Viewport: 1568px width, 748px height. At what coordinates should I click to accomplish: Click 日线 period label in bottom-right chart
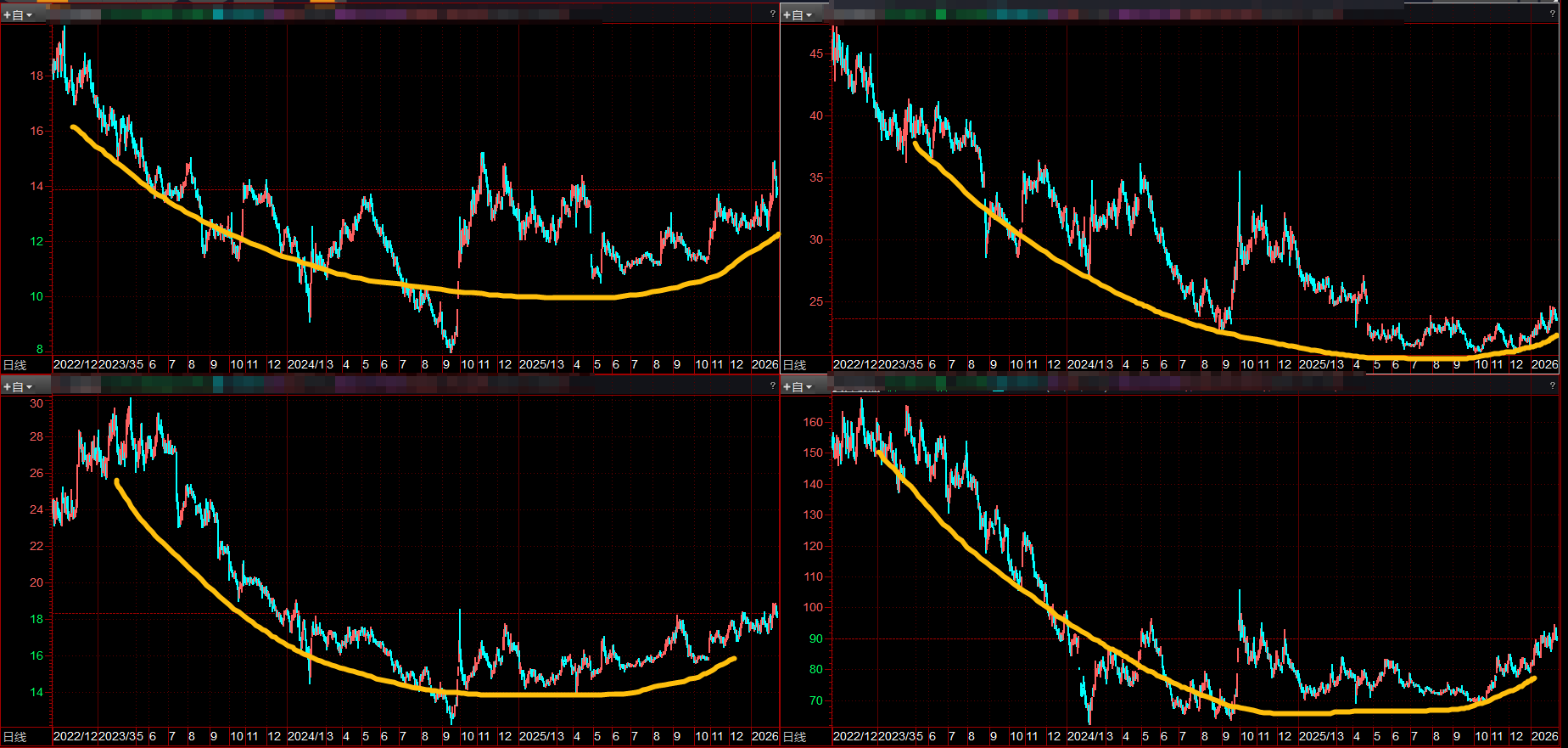(x=795, y=737)
